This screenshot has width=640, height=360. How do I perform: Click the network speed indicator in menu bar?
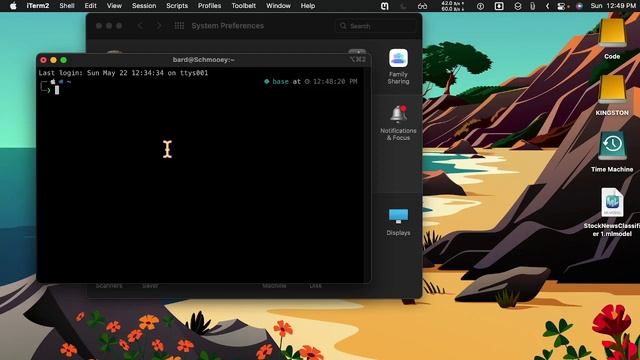pyautogui.click(x=452, y=6)
